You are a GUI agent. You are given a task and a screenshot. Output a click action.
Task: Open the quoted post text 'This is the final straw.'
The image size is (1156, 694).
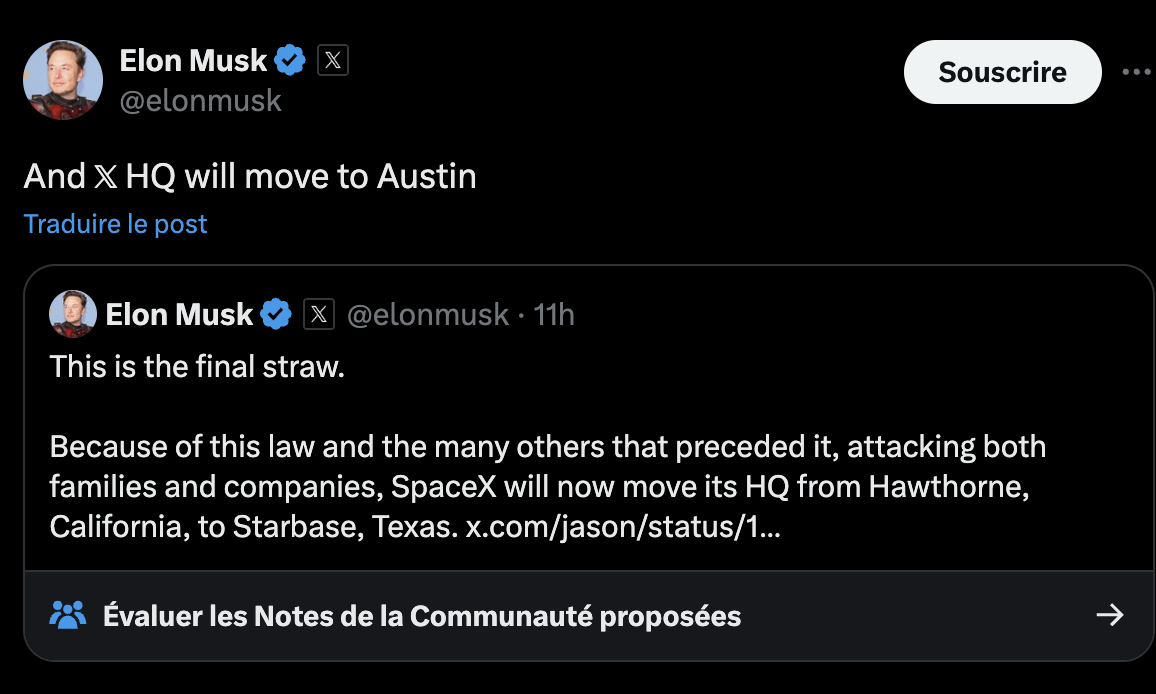197,367
